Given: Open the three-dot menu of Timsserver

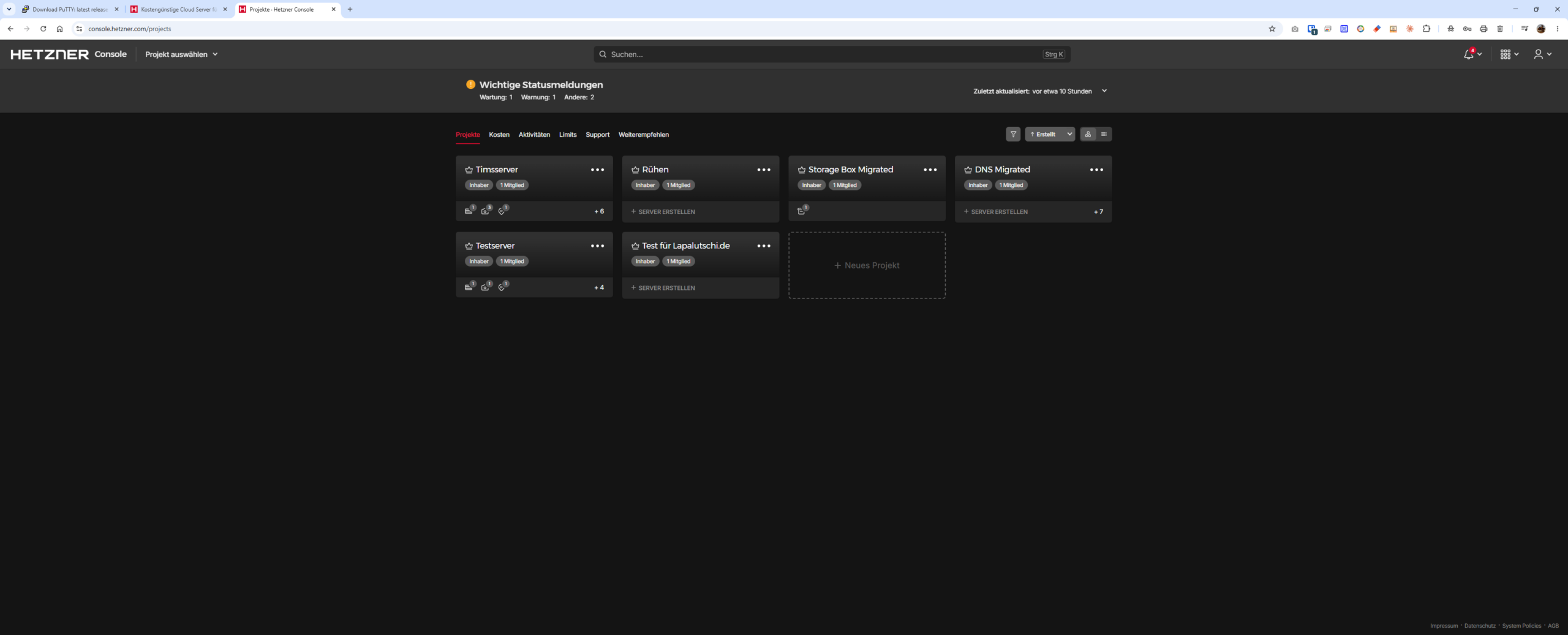Looking at the screenshot, I should click(x=597, y=170).
